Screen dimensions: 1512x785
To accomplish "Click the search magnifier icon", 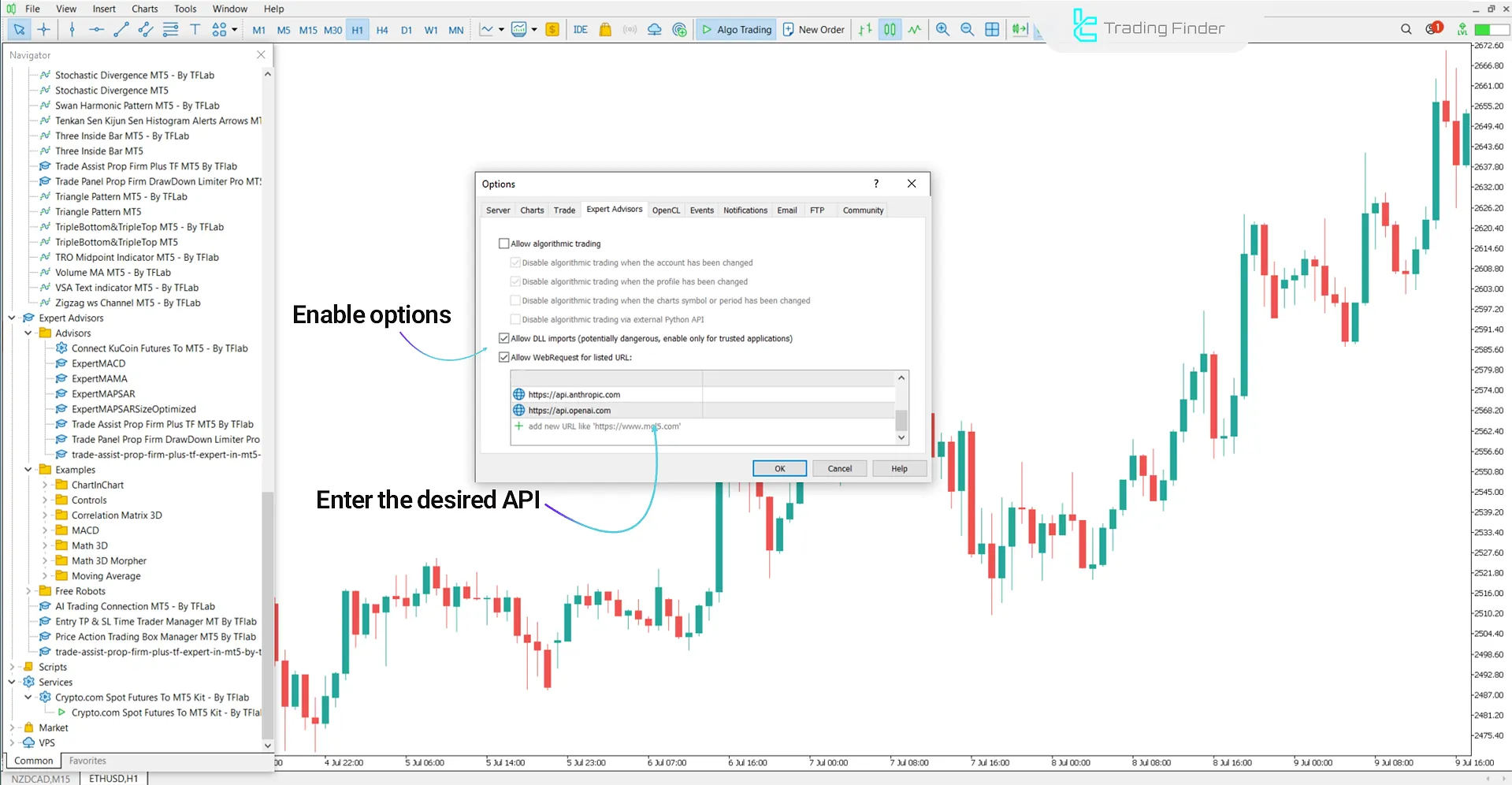I will pyautogui.click(x=1406, y=30).
